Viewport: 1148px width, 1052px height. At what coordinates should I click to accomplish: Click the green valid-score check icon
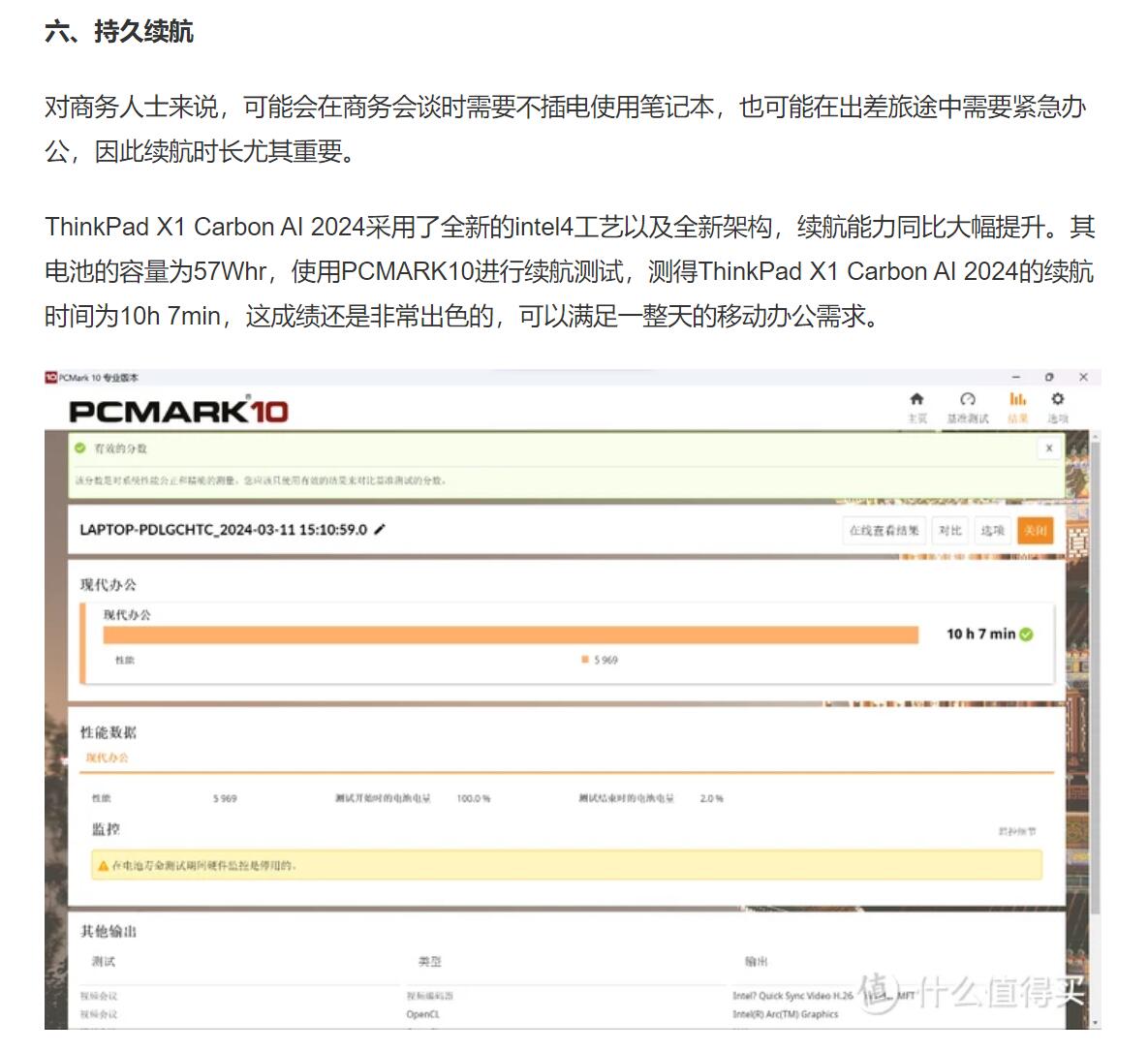pos(80,449)
